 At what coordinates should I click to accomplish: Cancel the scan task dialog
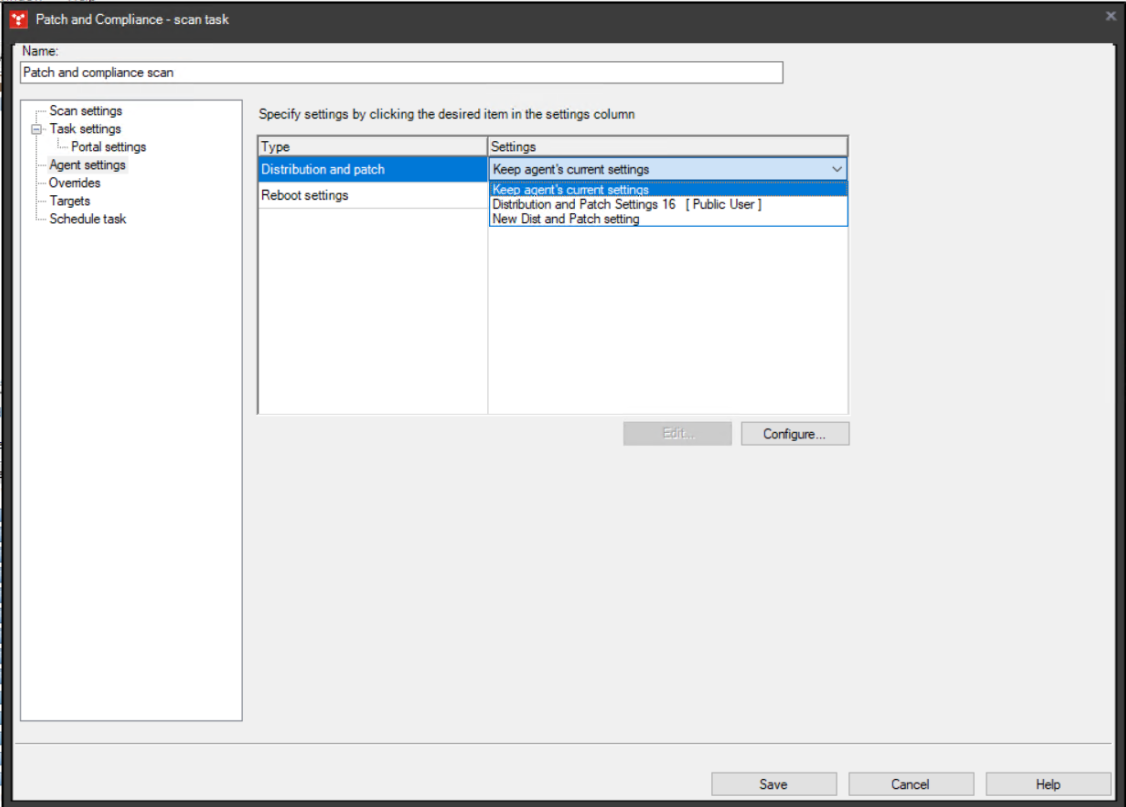(910, 784)
